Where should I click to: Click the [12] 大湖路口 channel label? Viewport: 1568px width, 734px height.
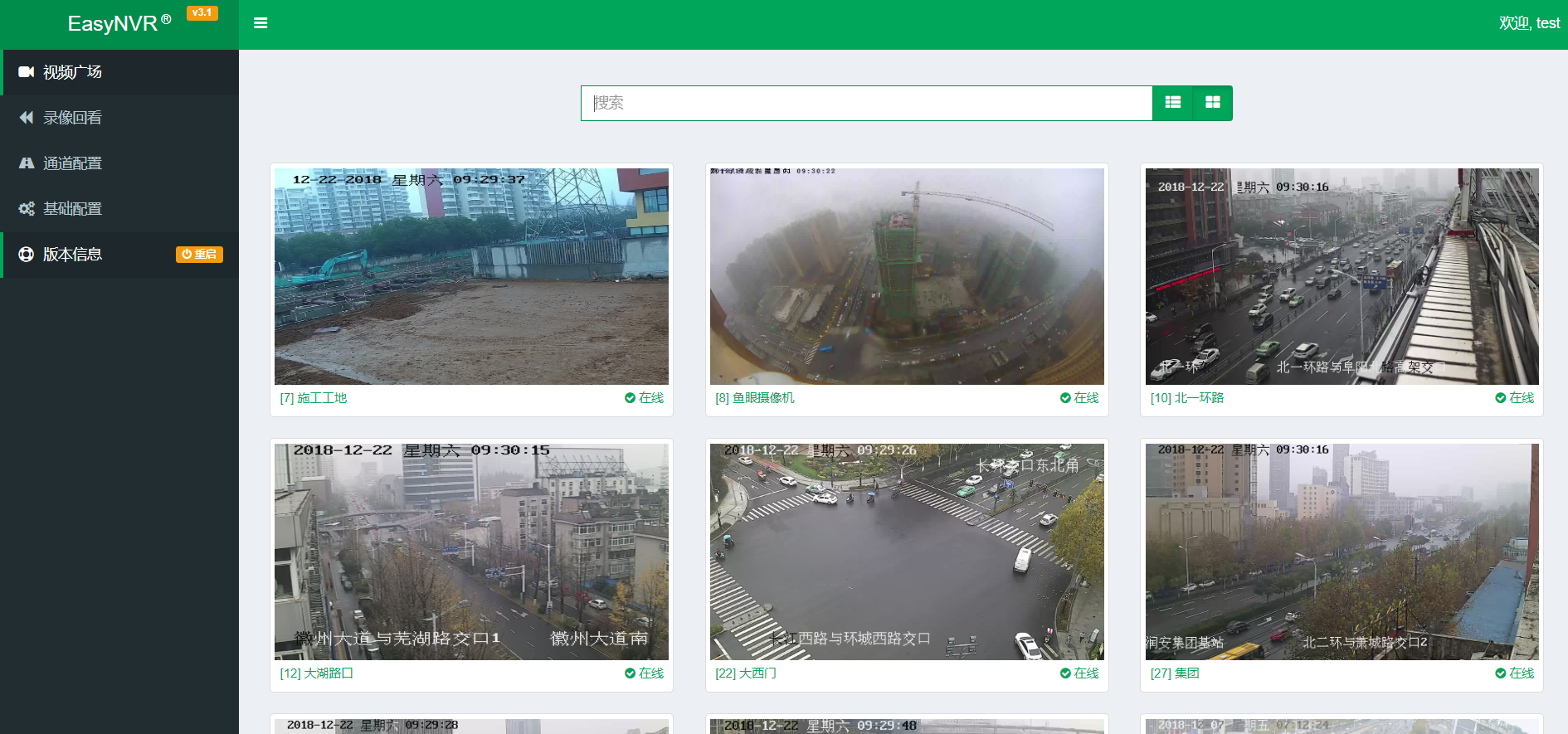pos(317,673)
